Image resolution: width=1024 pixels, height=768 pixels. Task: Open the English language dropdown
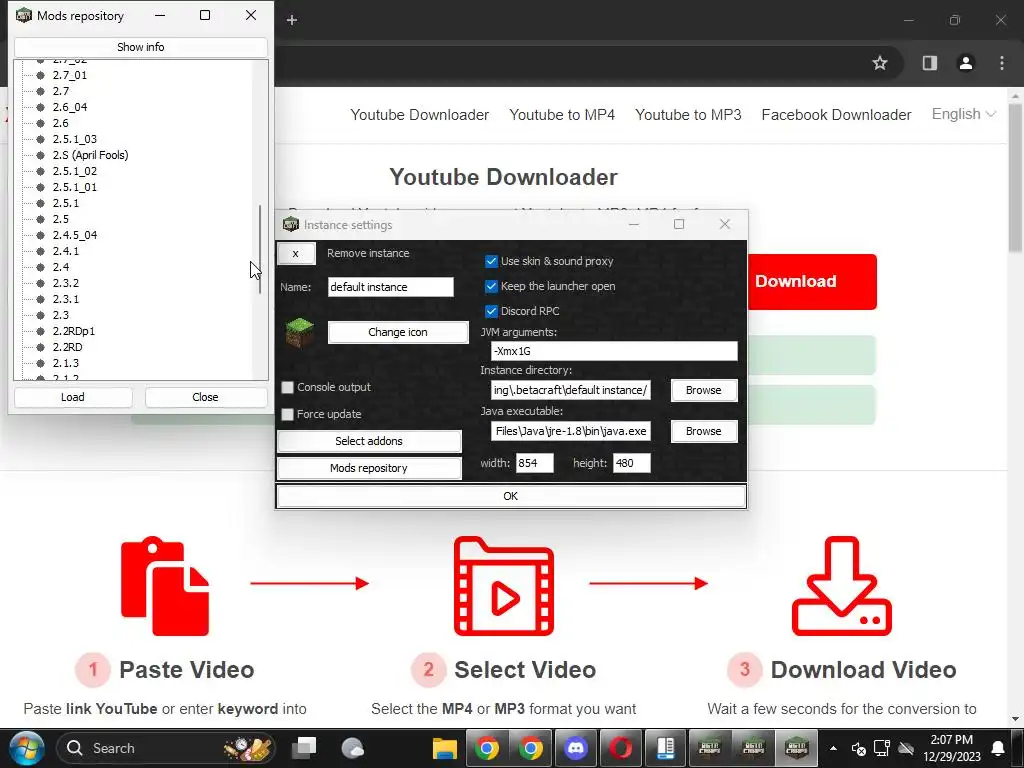[963, 114]
